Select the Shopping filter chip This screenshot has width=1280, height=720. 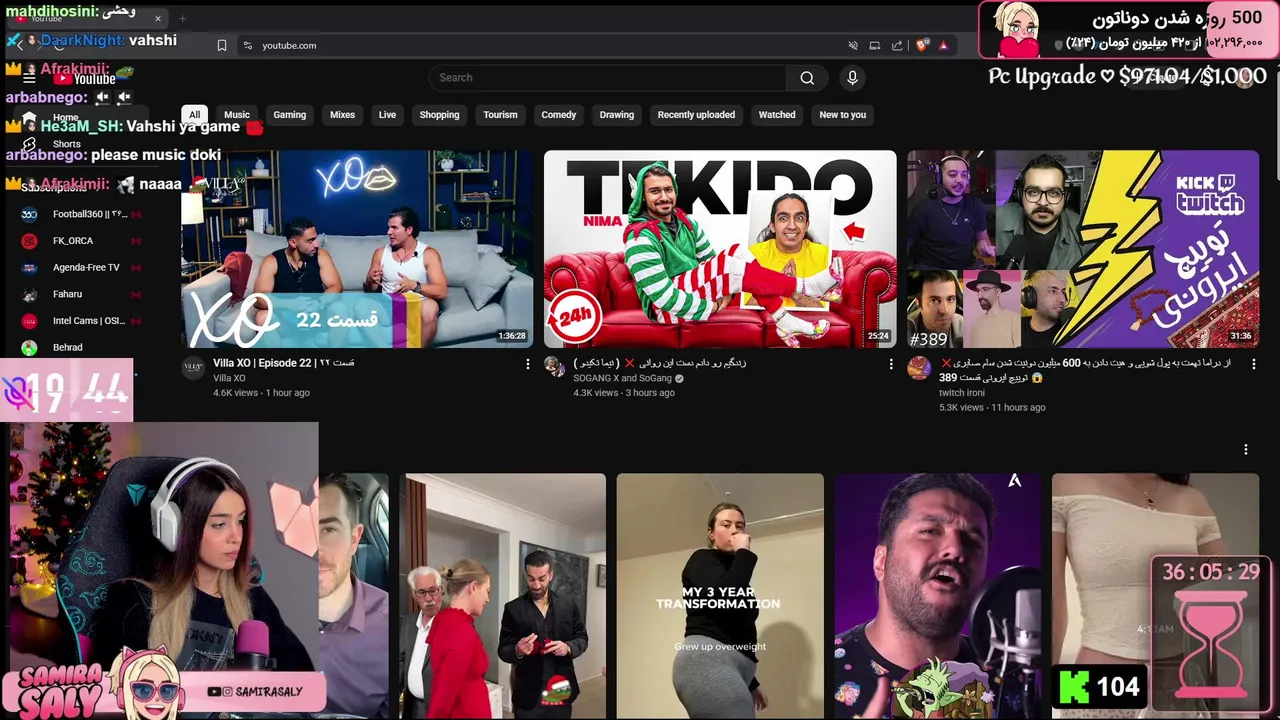coord(439,115)
